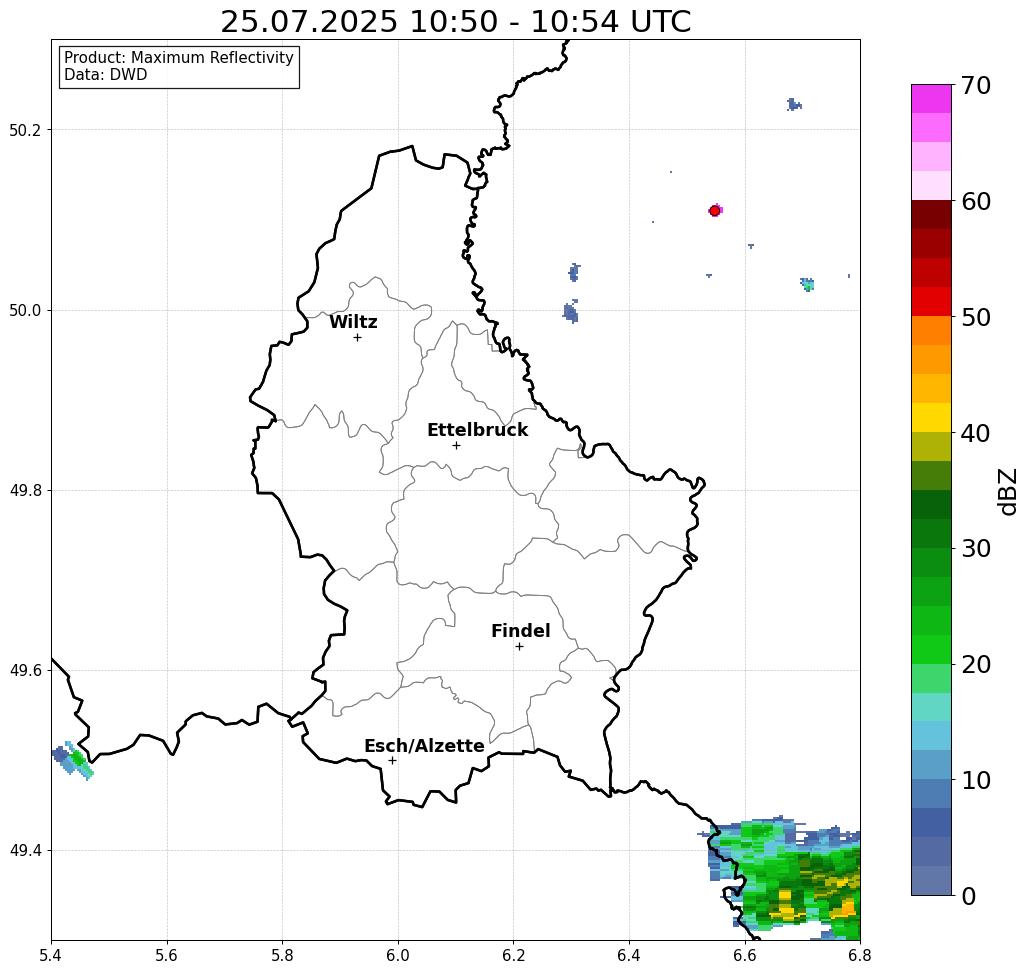Click the latitude axis label 50.2
Screen dimensions: 1029x973
(25, 130)
